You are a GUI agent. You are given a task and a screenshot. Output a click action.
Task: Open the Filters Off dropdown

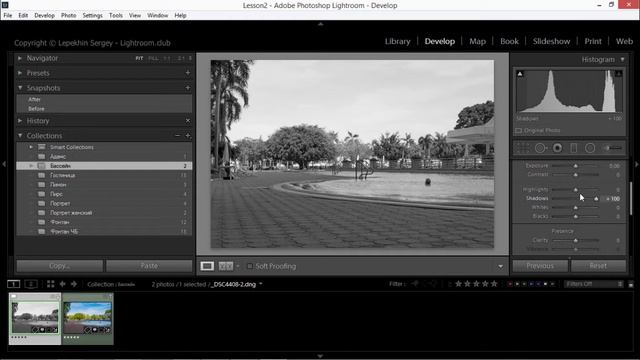(594, 284)
